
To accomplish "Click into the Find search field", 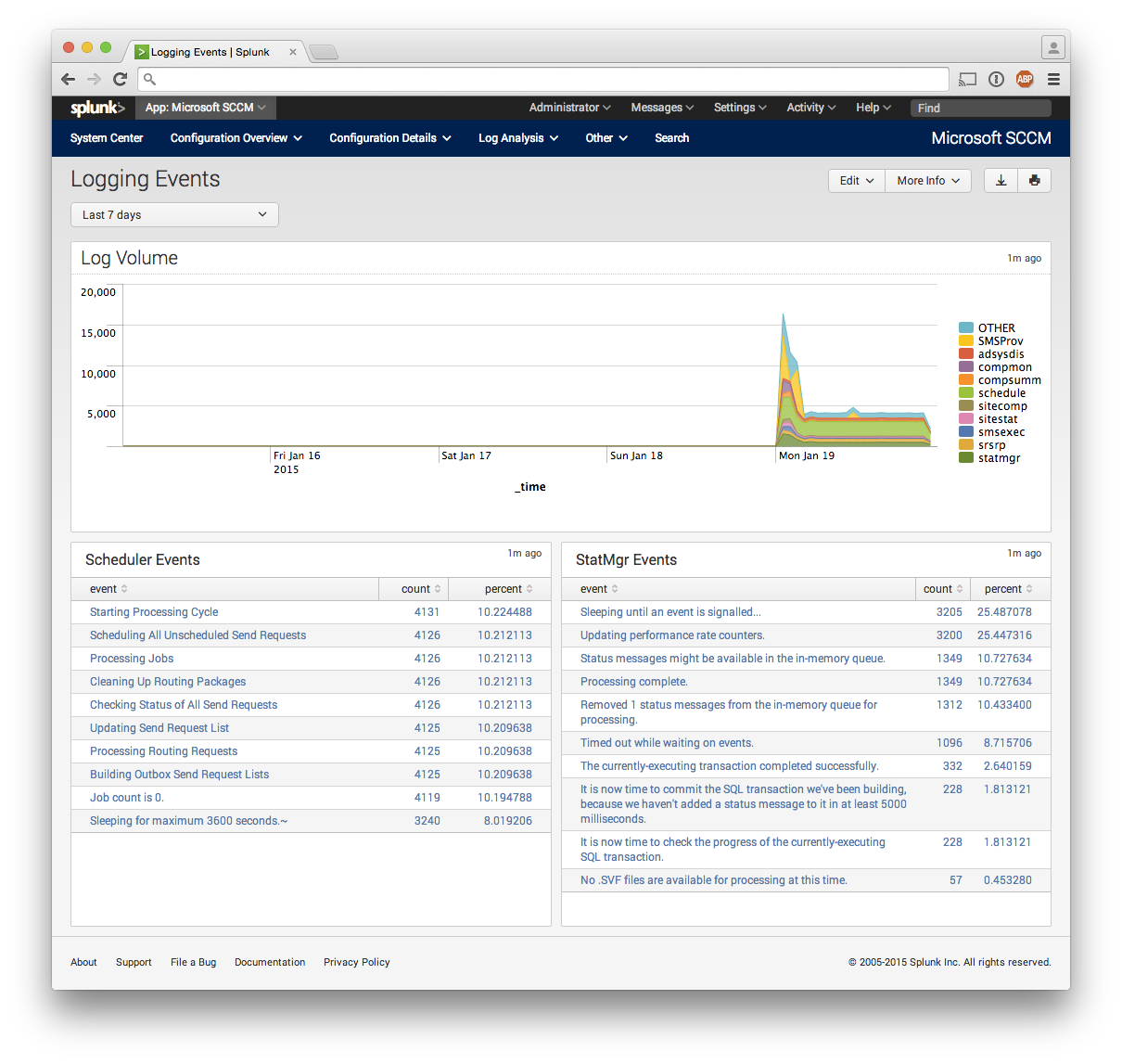I will (x=981, y=108).
